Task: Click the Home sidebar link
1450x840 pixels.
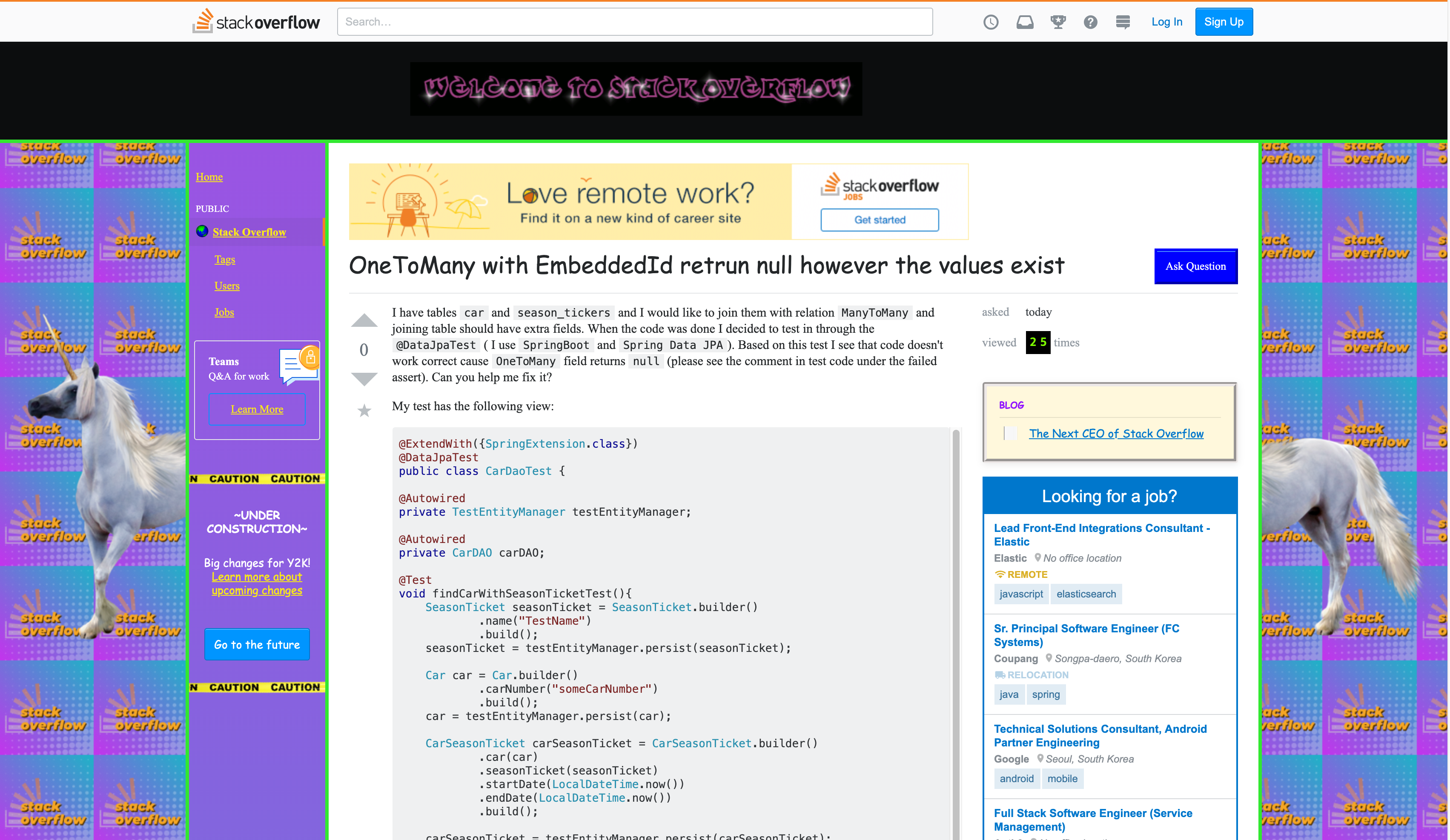Action: [209, 177]
